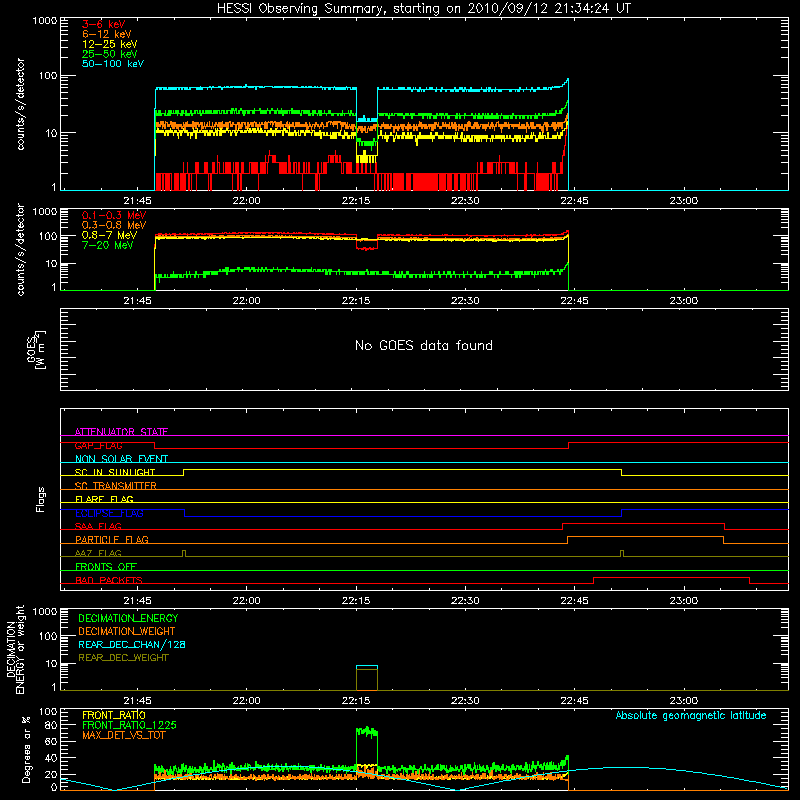Screen dimensions: 800x800
Task: Select the ATTENUATOR_STATE flag label
Action: pyautogui.click(x=121, y=432)
